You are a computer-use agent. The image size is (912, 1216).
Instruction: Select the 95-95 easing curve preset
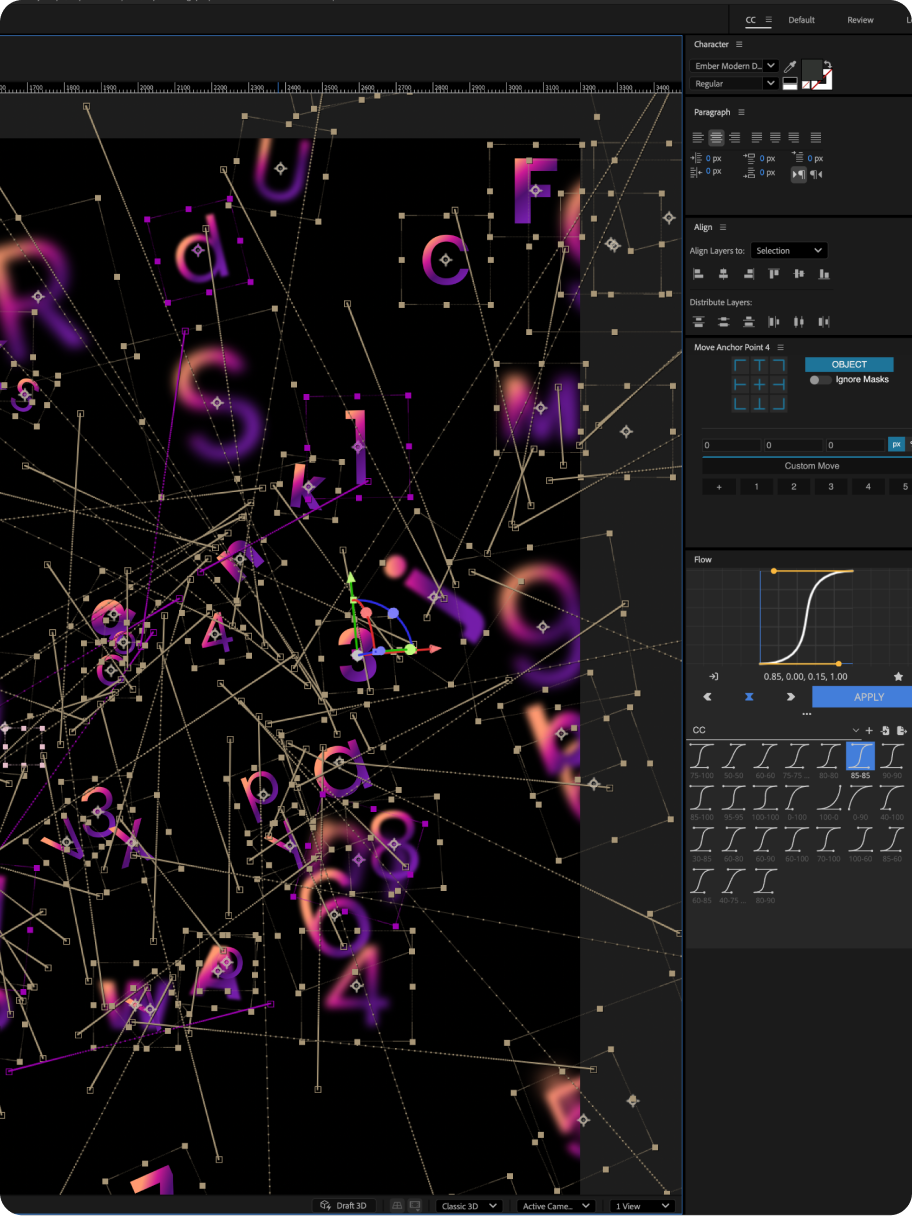coord(734,803)
